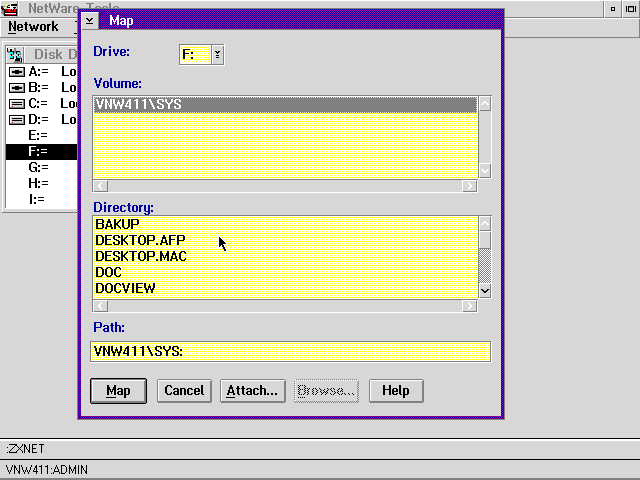640x480 pixels.
Task: Select the D: hard disk icon
Action: point(17,120)
